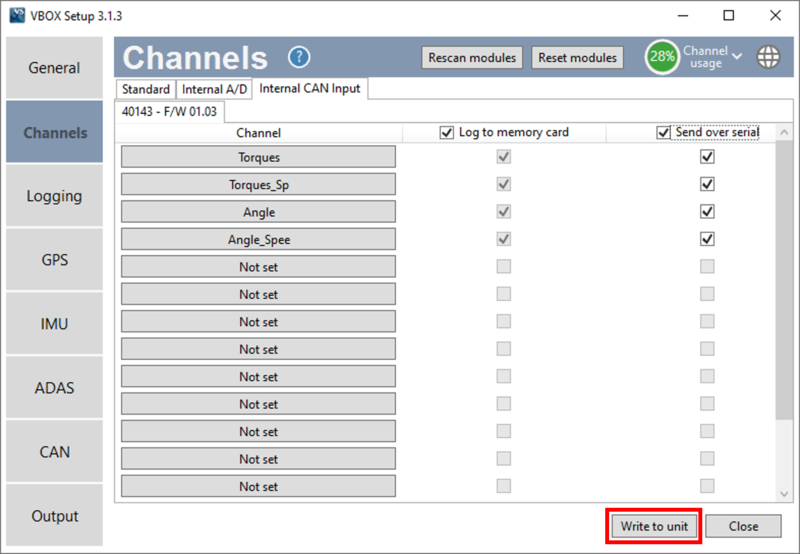800x554 pixels.
Task: Toggle the Send over serial header checkbox
Action: point(663,133)
